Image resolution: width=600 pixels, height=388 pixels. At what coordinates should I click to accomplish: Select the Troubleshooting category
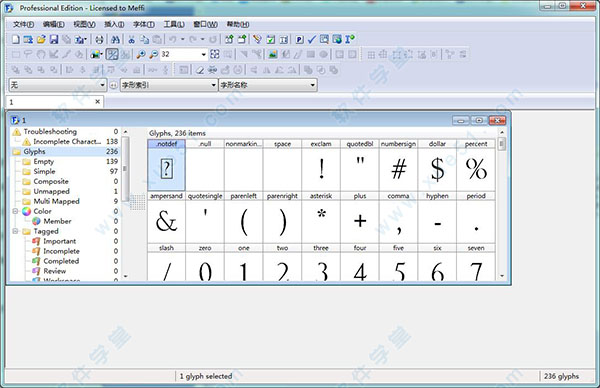50,131
